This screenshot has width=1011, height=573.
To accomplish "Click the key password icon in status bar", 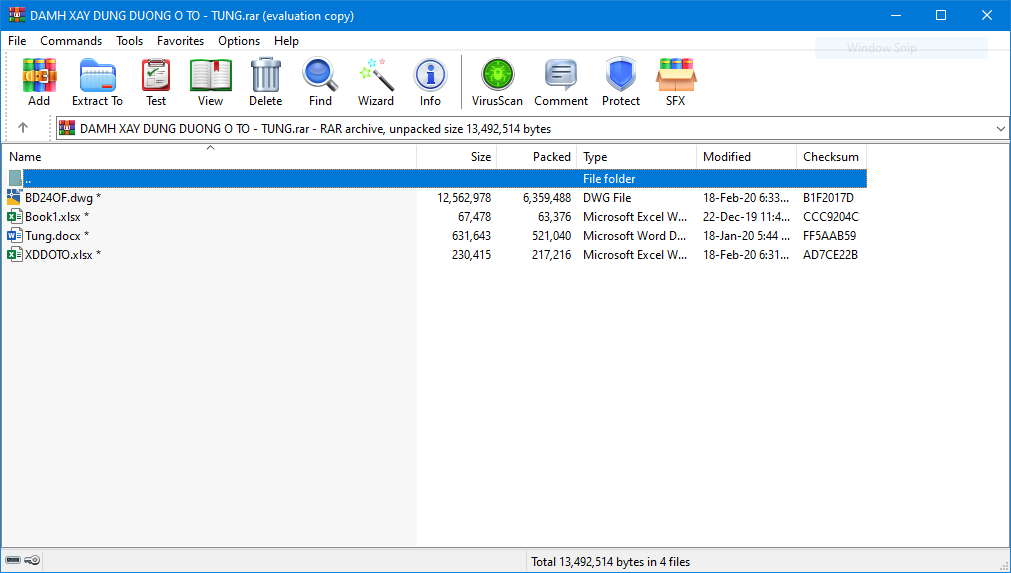I will pyautogui.click(x=32, y=561).
